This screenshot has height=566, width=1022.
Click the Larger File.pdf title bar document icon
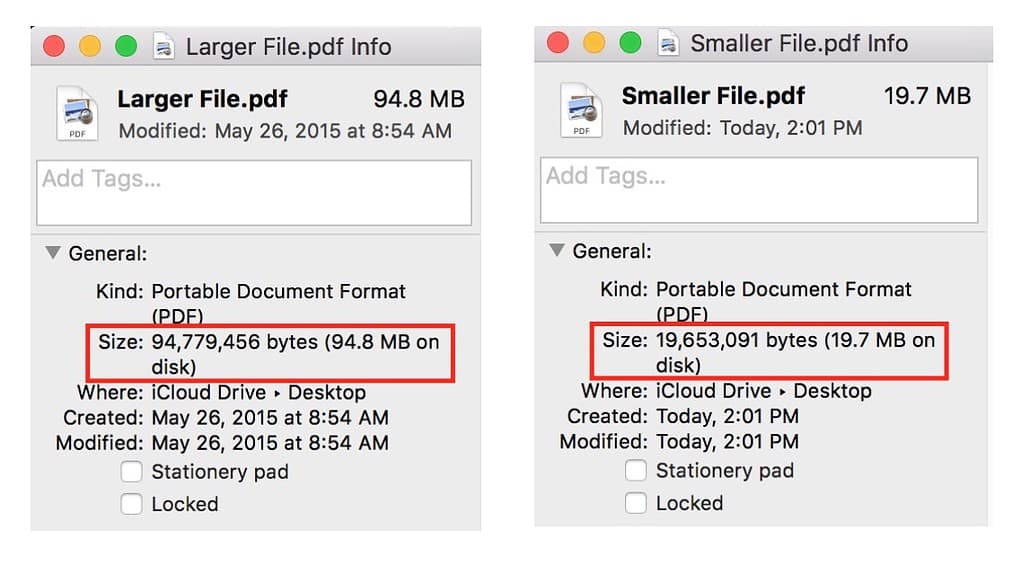point(163,46)
